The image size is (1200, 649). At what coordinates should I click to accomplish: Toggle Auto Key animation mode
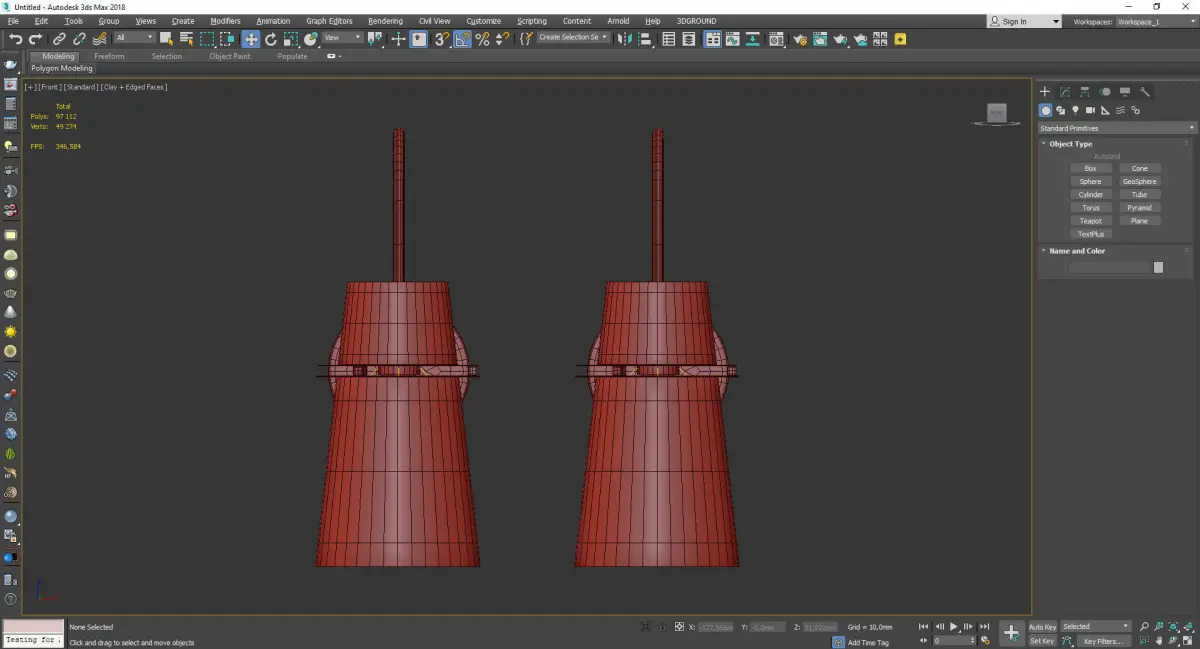tap(1042, 627)
